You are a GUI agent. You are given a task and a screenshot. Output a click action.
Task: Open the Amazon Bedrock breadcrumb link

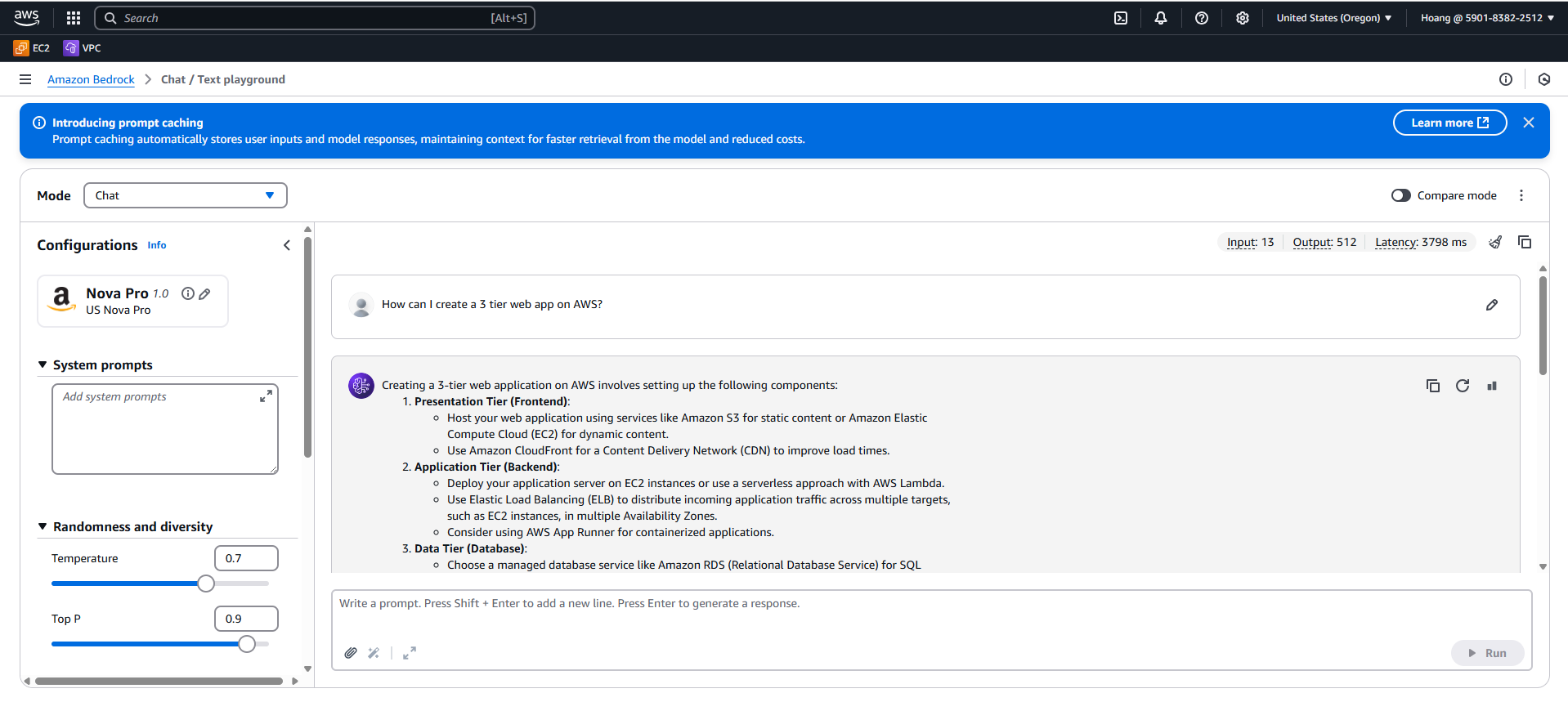coord(91,79)
